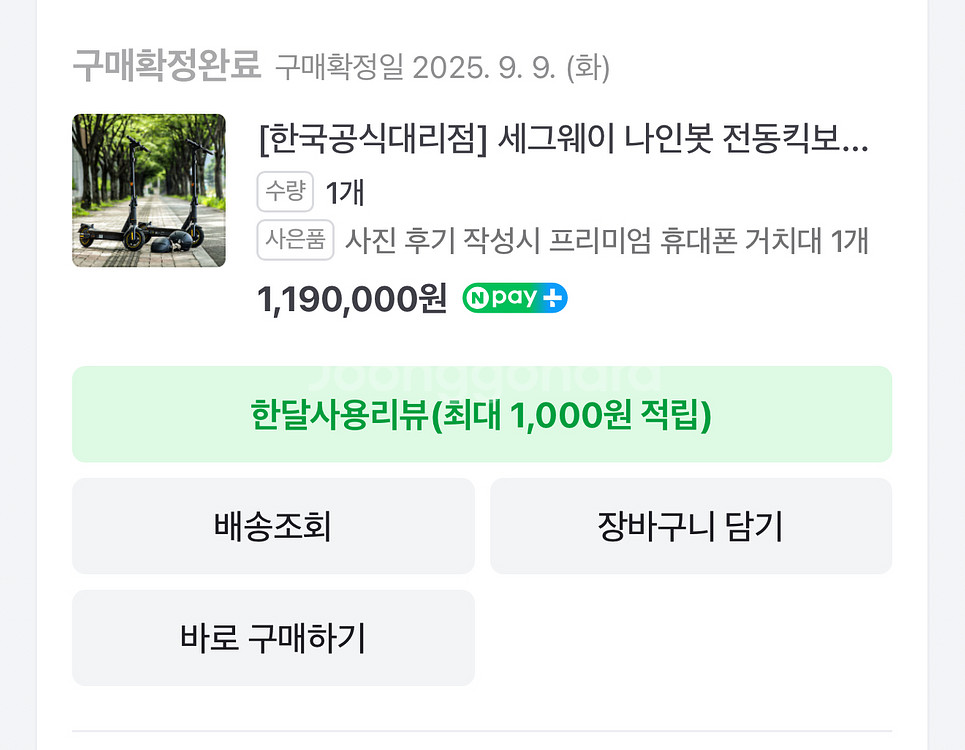Click 장바구니 담기 to add to cart
Viewport: 965px width, 750px height.
tap(690, 526)
